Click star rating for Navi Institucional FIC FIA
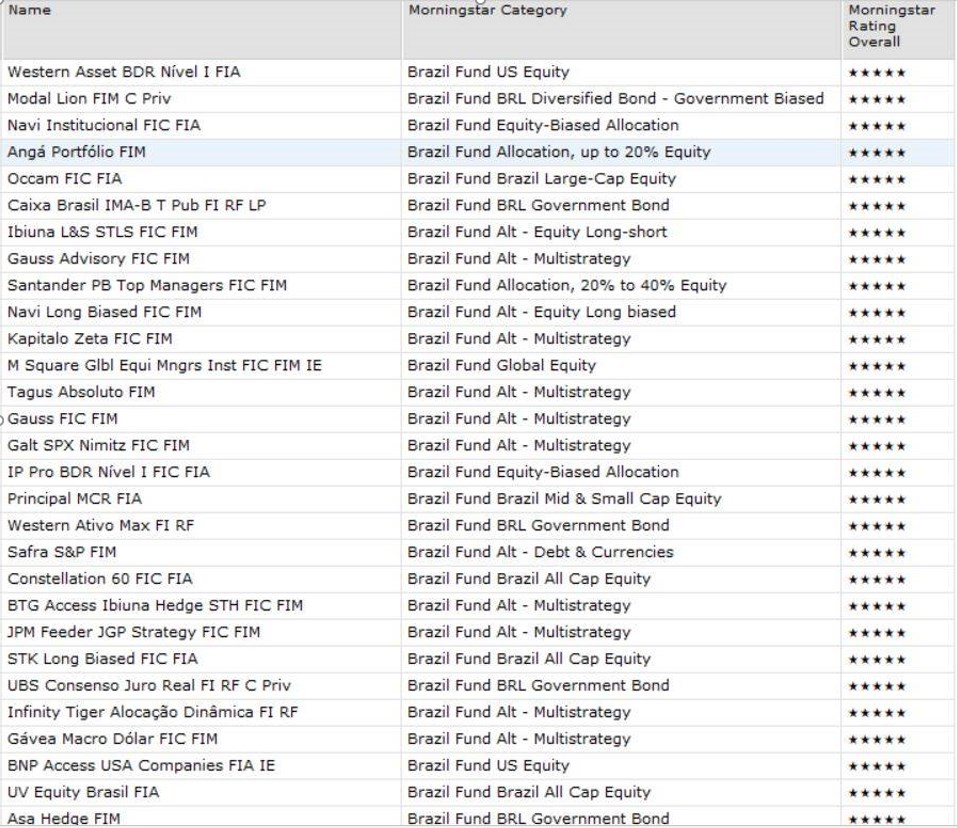This screenshot has height=828, width=957. pyautogui.click(x=877, y=127)
